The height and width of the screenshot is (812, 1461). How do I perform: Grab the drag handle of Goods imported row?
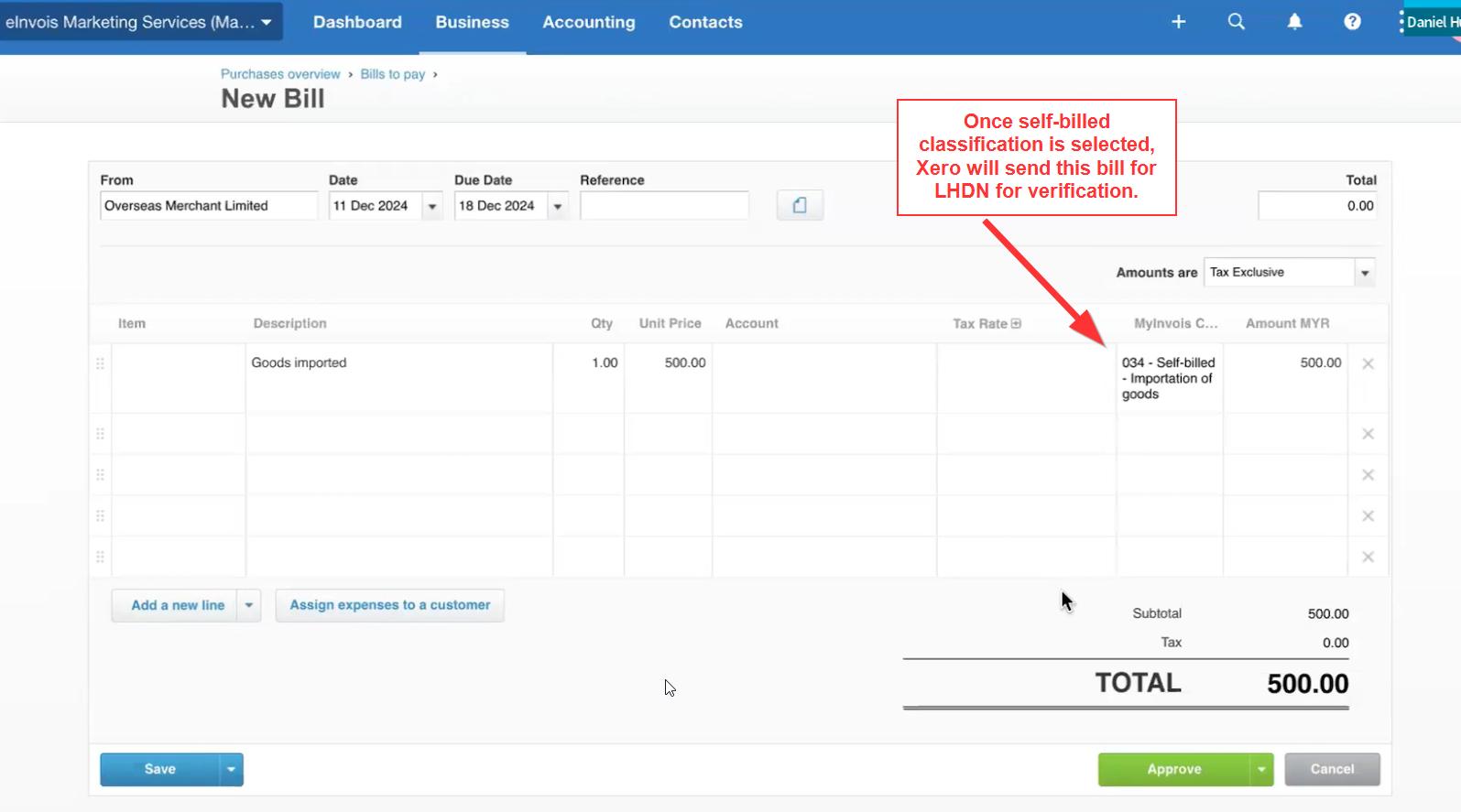tap(100, 363)
